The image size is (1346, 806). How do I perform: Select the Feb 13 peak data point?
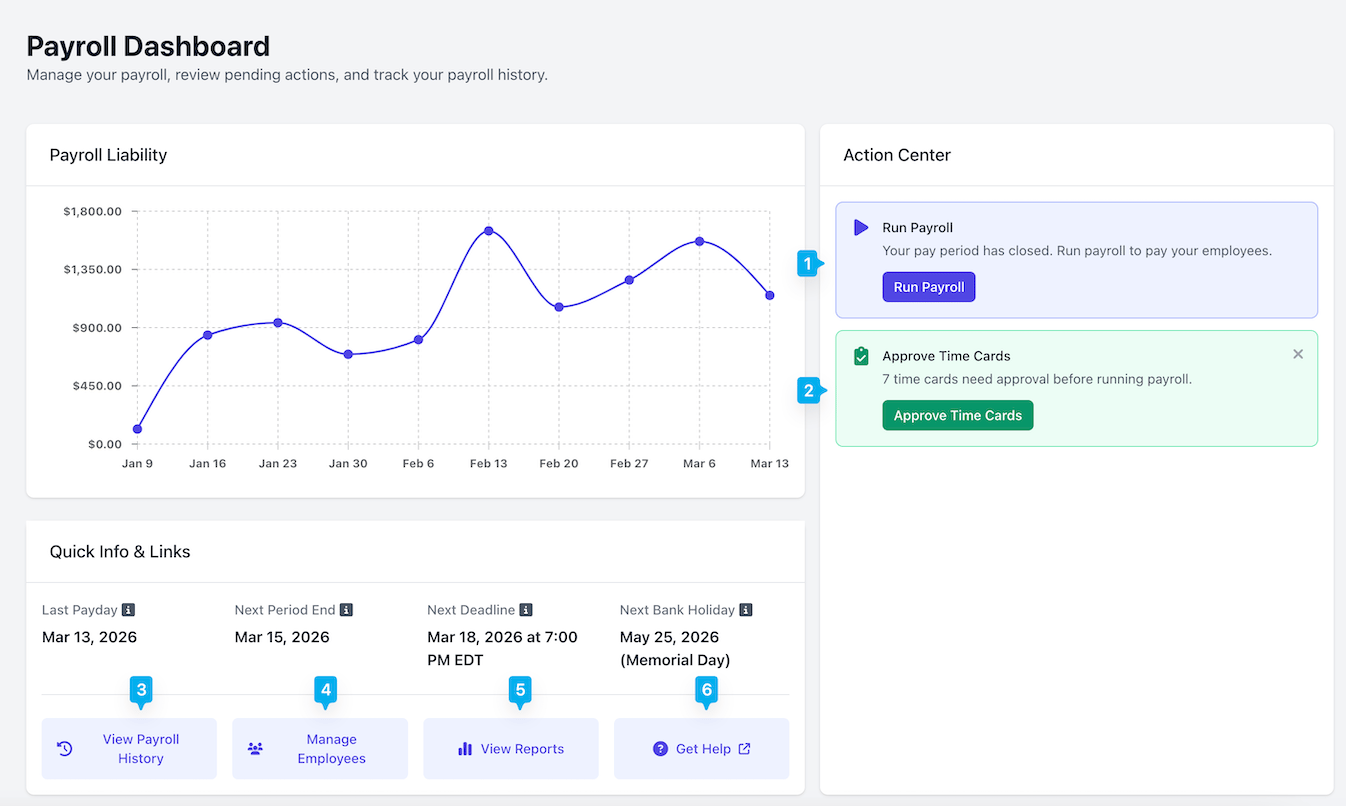pyautogui.click(x=489, y=231)
